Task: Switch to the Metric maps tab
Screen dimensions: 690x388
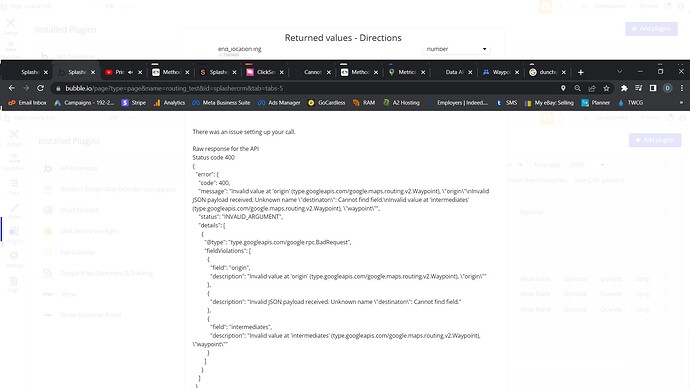Action: pos(406,72)
